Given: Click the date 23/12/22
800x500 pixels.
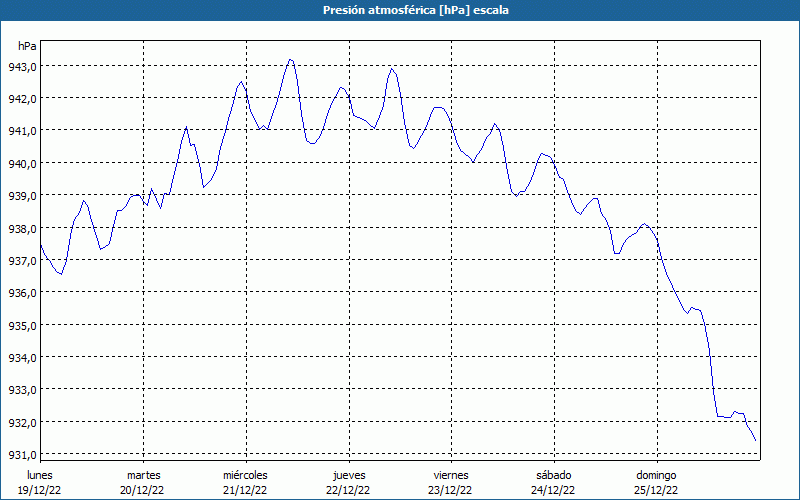Looking at the screenshot, I should coord(451,490).
